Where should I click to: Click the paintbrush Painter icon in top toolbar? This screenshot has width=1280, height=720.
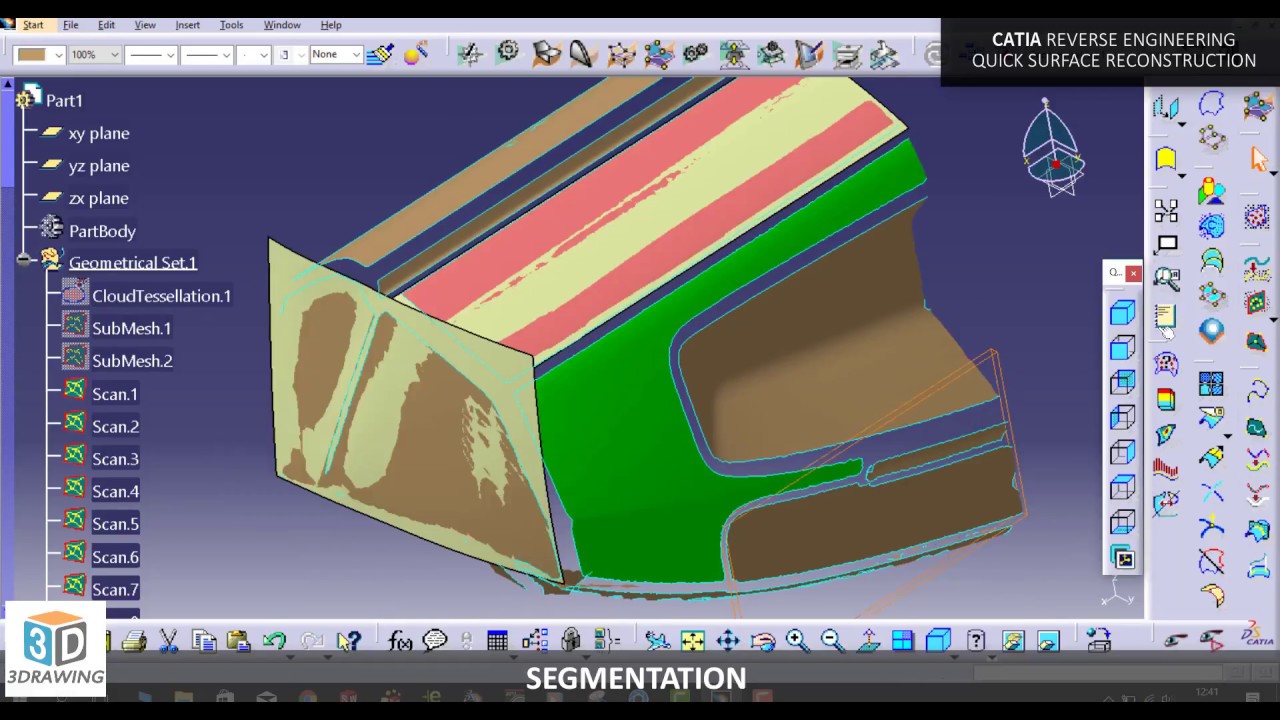pyautogui.click(x=380, y=54)
